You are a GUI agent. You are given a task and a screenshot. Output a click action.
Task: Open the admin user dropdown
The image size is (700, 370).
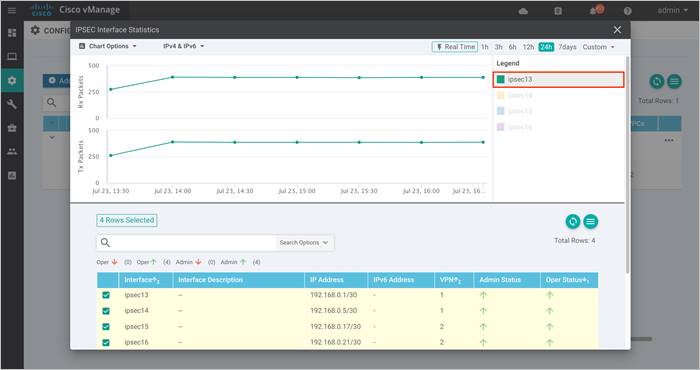point(672,10)
